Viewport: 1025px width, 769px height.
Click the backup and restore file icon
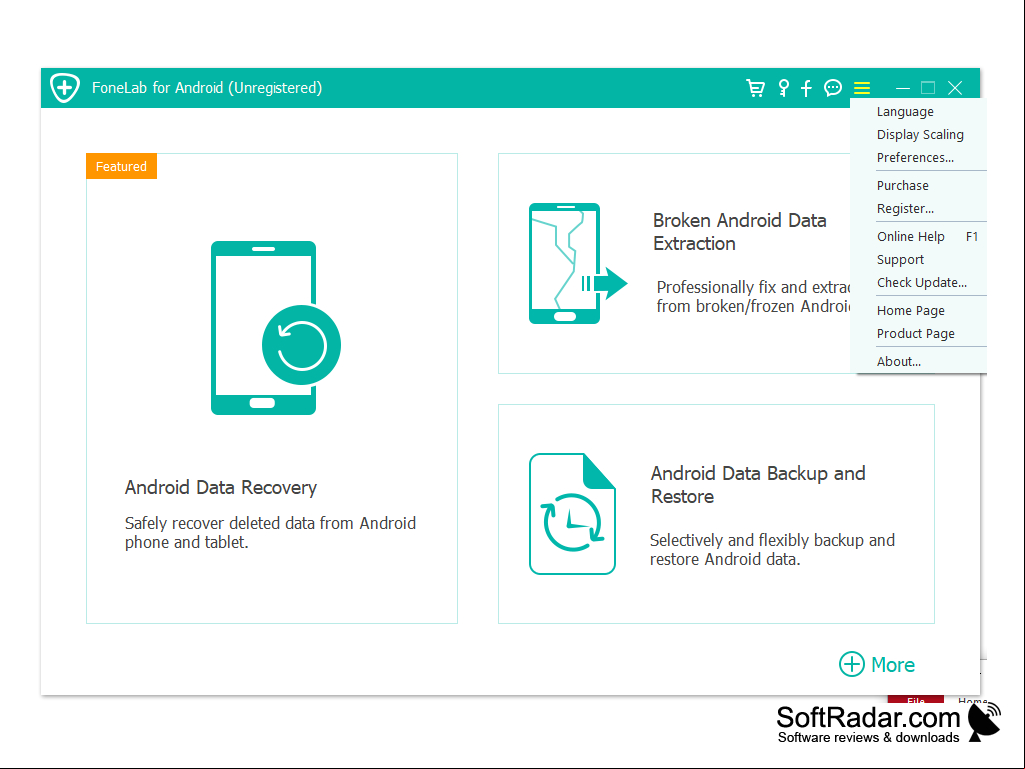click(x=572, y=514)
